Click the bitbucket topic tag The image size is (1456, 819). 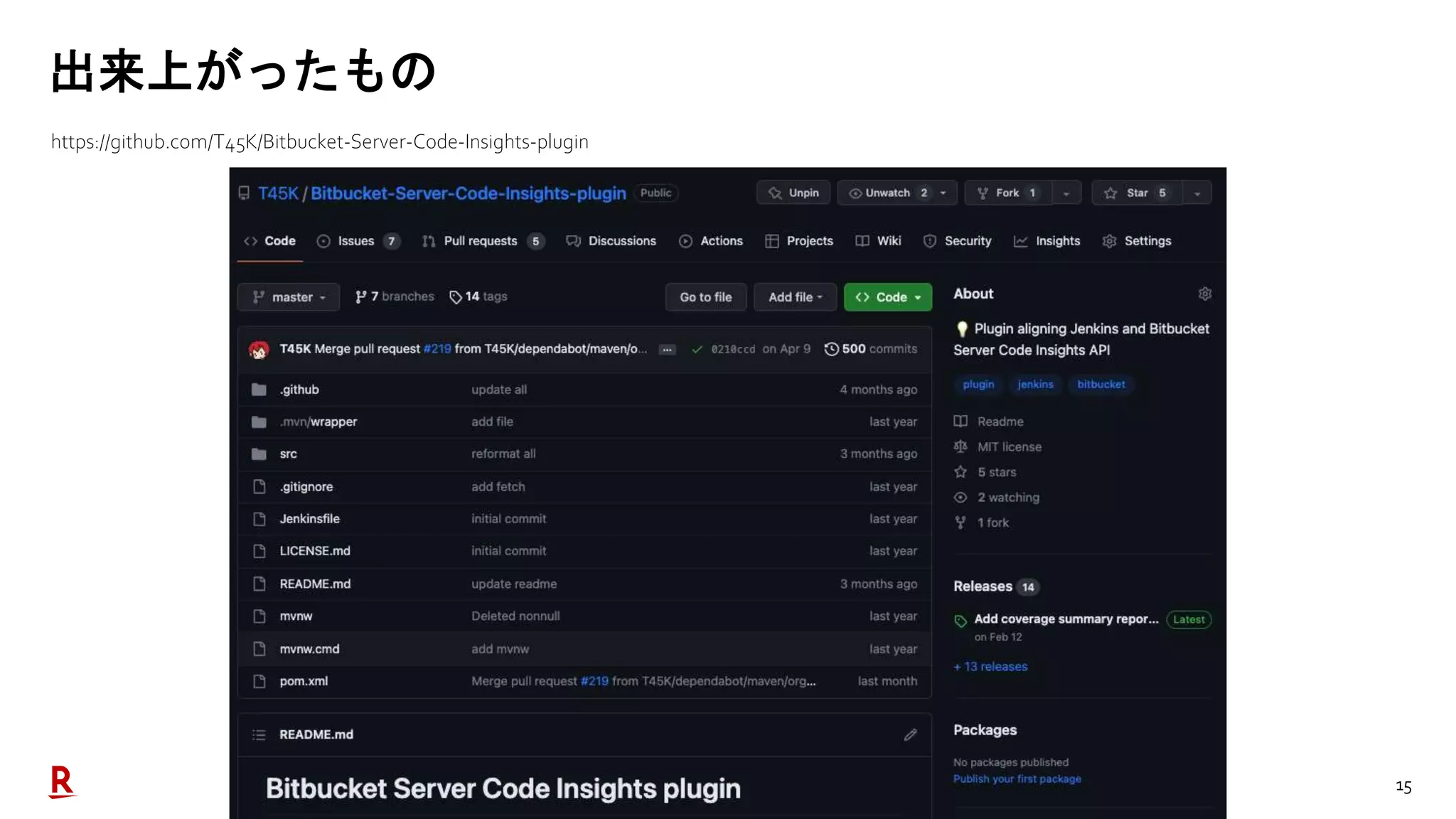(1101, 385)
